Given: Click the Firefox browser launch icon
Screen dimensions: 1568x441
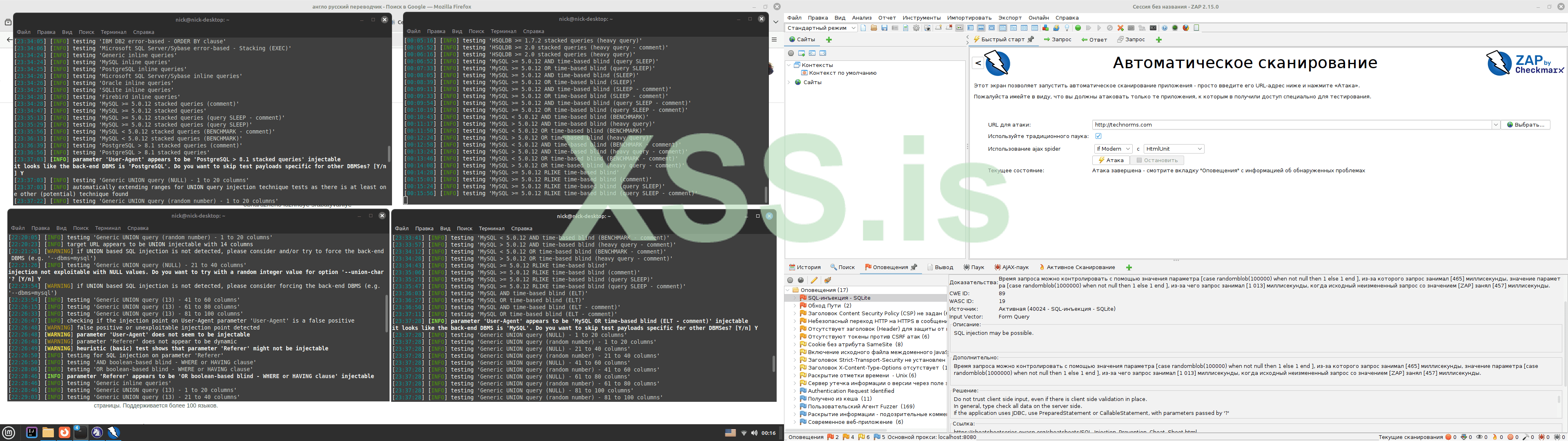Looking at the screenshot, I should [x=1185, y=28].
